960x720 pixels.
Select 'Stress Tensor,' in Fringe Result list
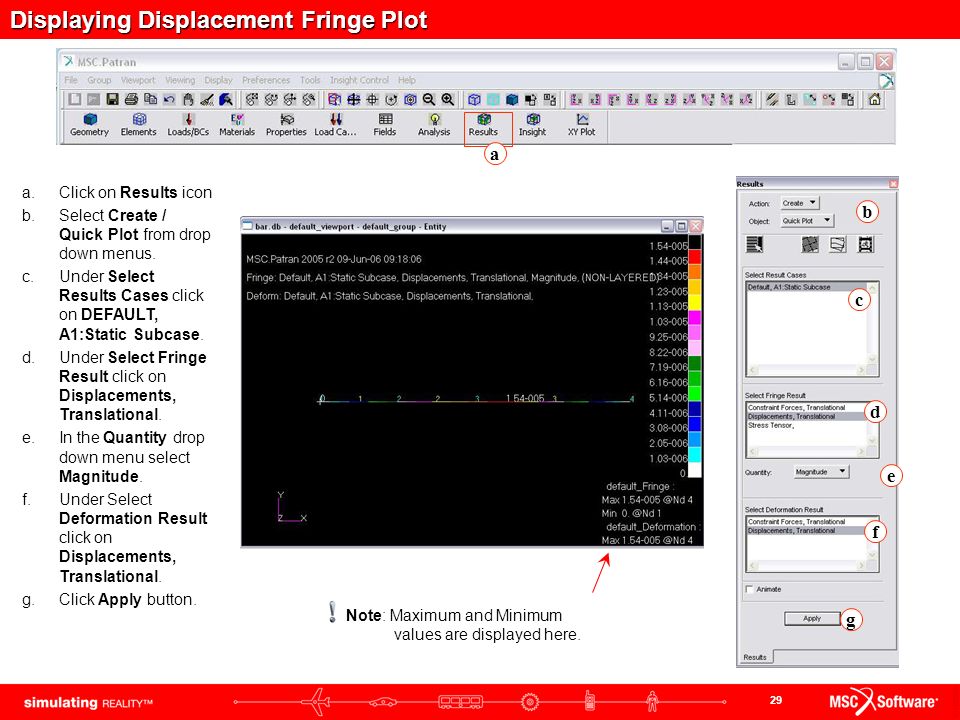coord(807,426)
